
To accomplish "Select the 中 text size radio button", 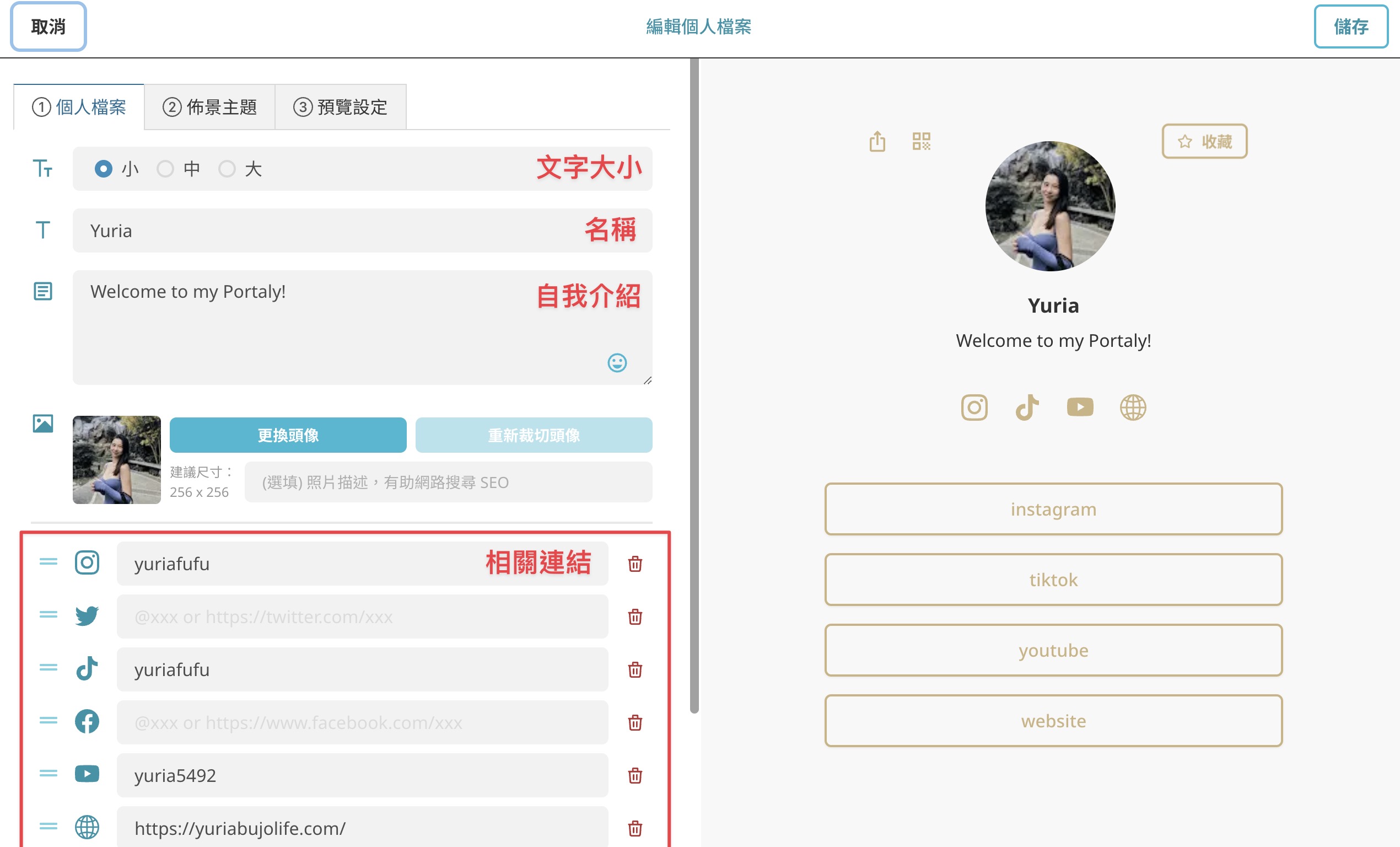I will pyautogui.click(x=165, y=169).
